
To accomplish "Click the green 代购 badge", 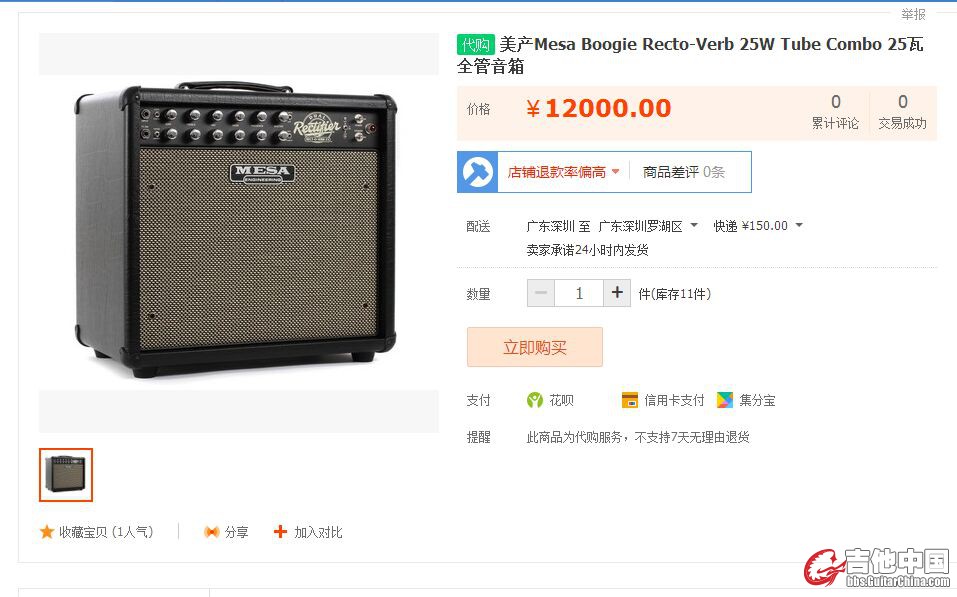I will tap(476, 45).
